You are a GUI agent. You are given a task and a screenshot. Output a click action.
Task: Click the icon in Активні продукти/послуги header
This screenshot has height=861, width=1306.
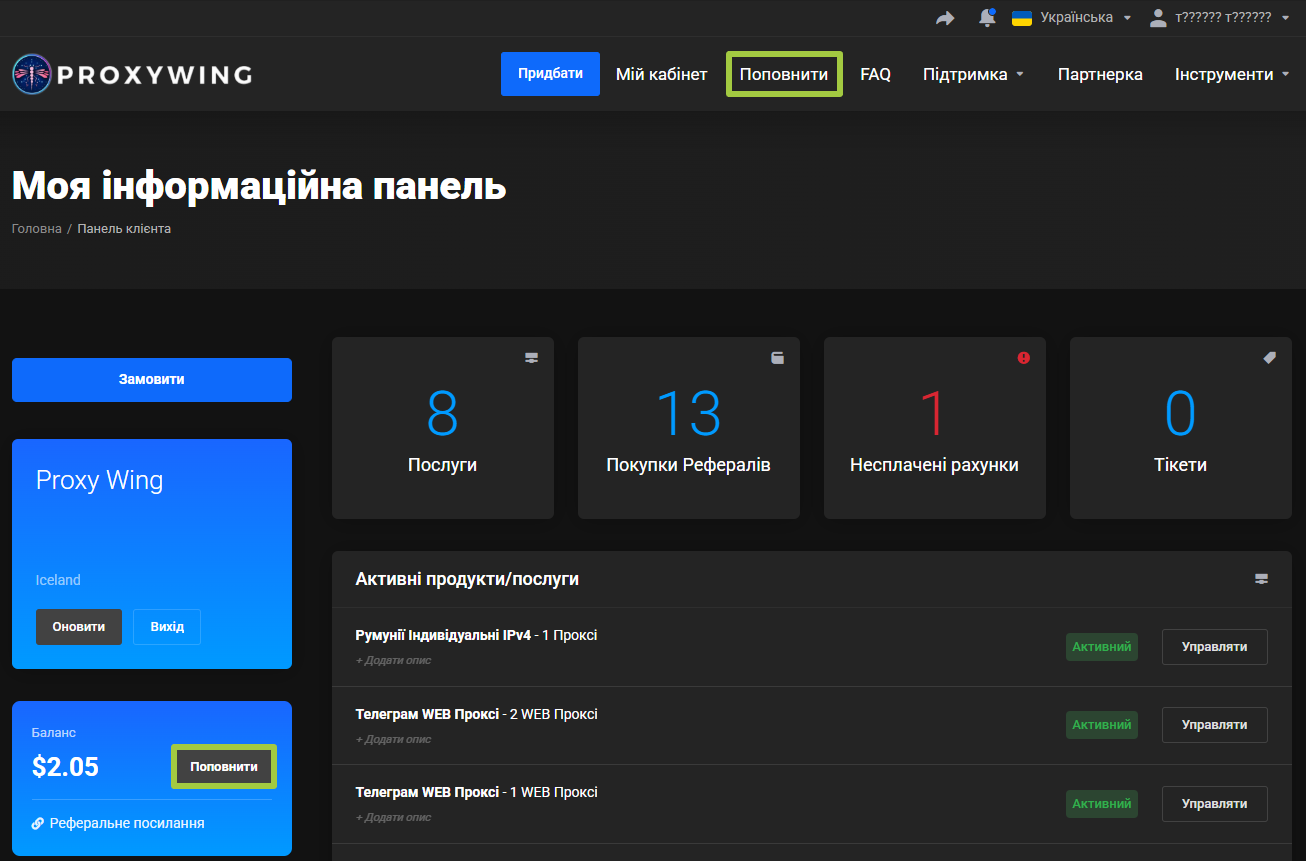click(1261, 579)
